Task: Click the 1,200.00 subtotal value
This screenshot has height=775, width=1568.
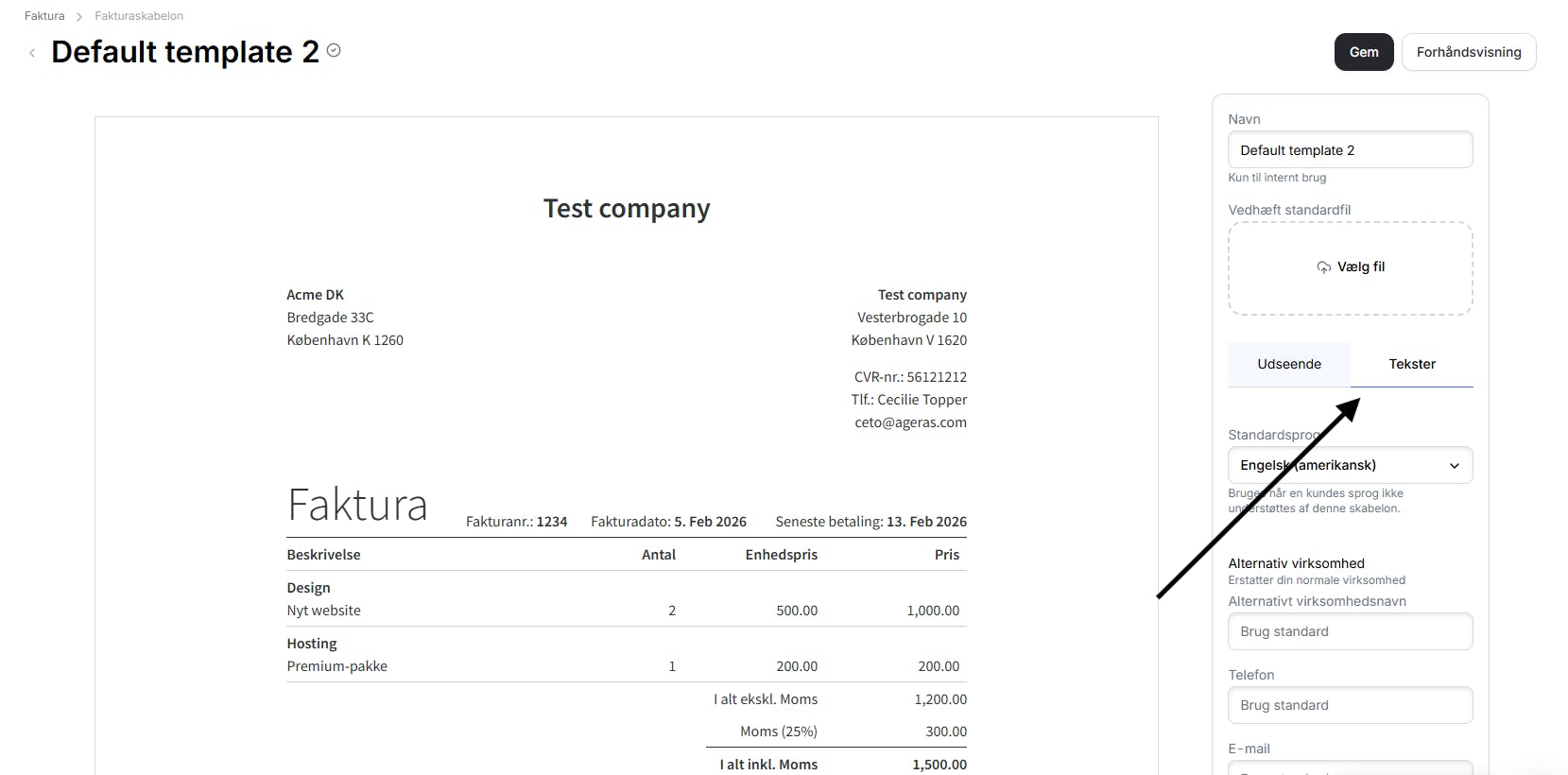Action: pyautogui.click(x=940, y=699)
